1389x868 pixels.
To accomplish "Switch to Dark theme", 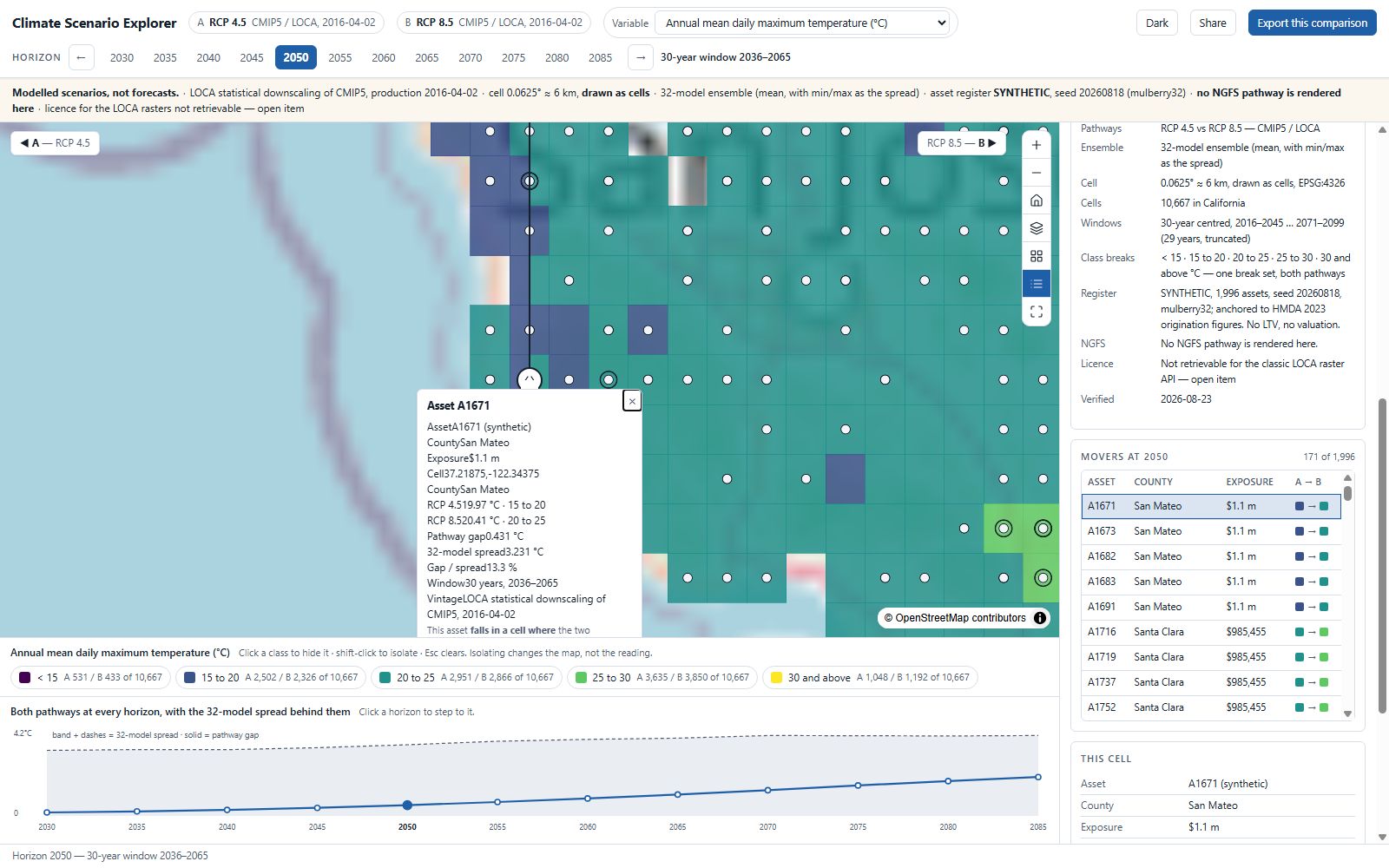I will pos(1157,23).
